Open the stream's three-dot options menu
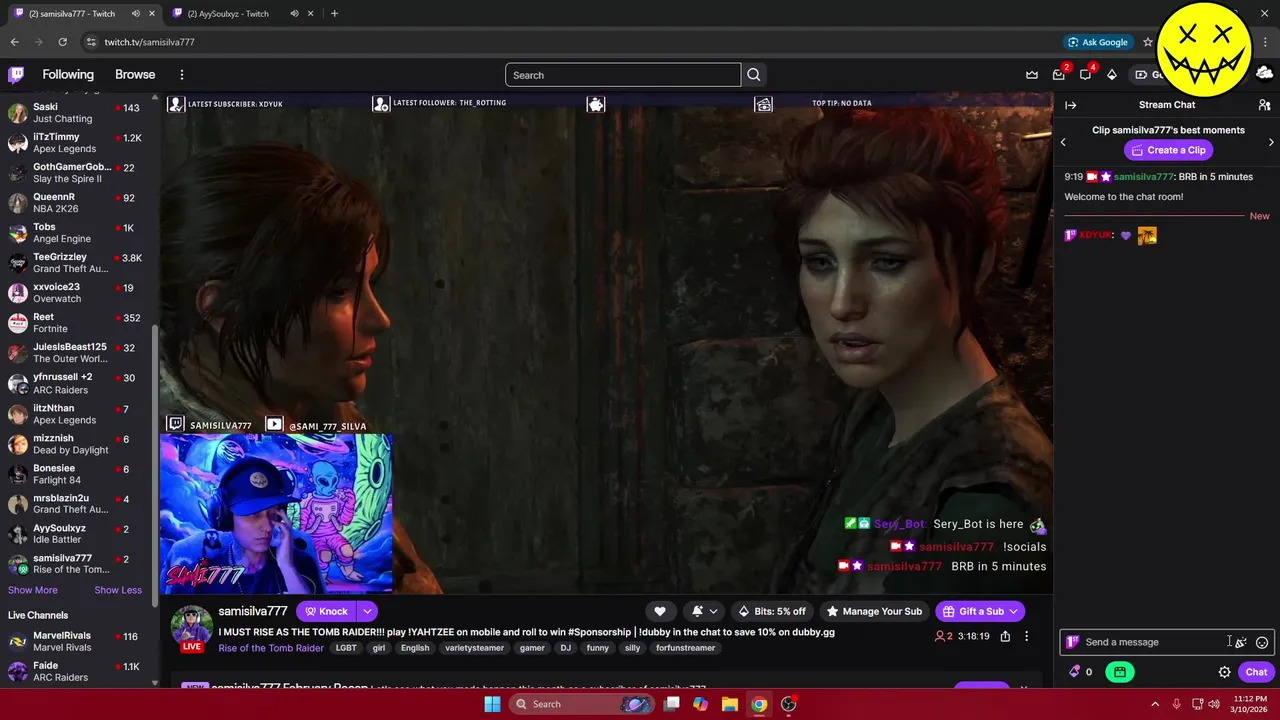Image resolution: width=1280 pixels, height=720 pixels. pyautogui.click(x=1026, y=636)
